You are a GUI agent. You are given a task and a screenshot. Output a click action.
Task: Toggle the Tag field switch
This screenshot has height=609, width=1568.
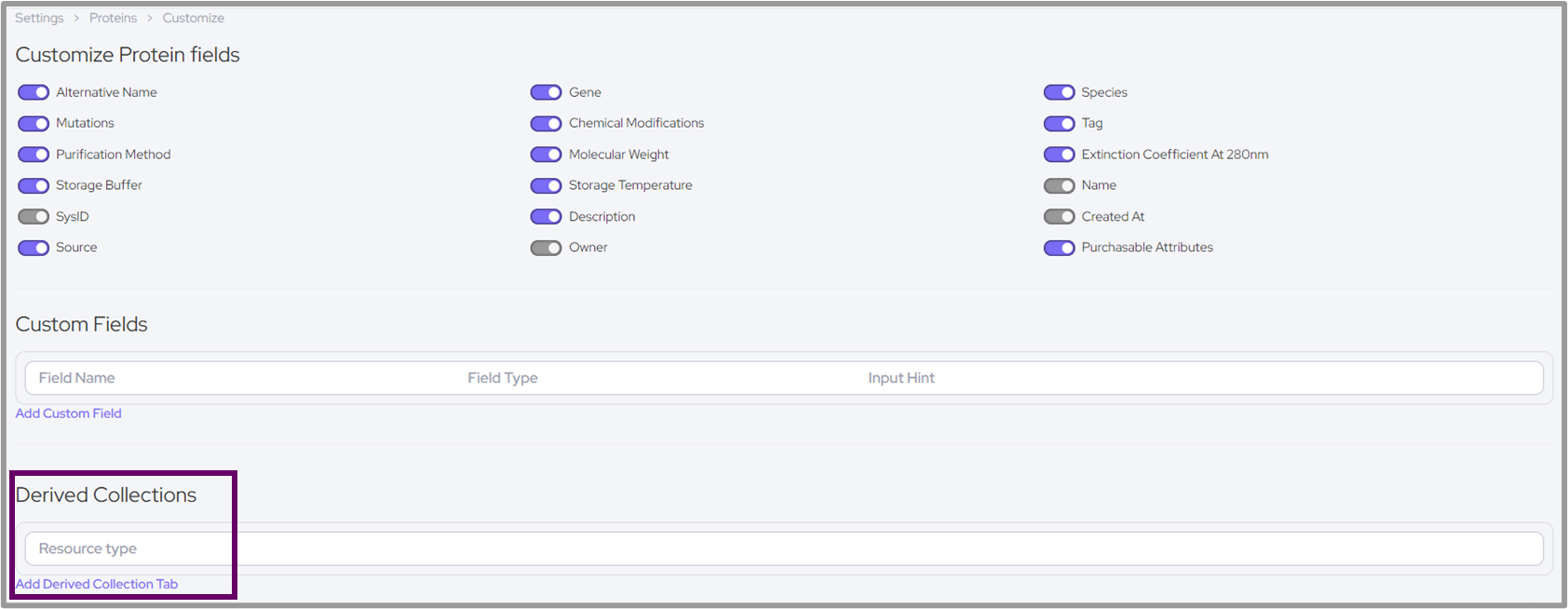(1059, 124)
